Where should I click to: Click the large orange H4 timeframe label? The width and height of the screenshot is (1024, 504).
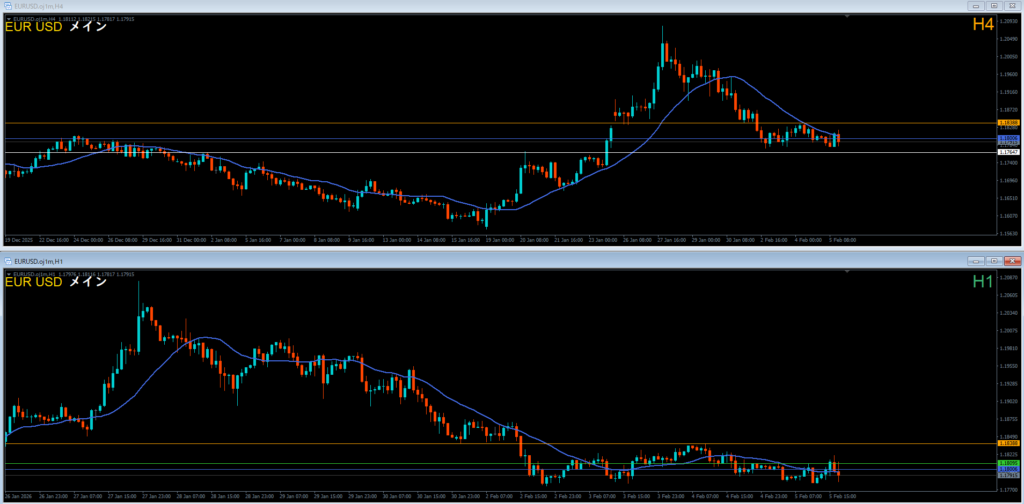[983, 24]
